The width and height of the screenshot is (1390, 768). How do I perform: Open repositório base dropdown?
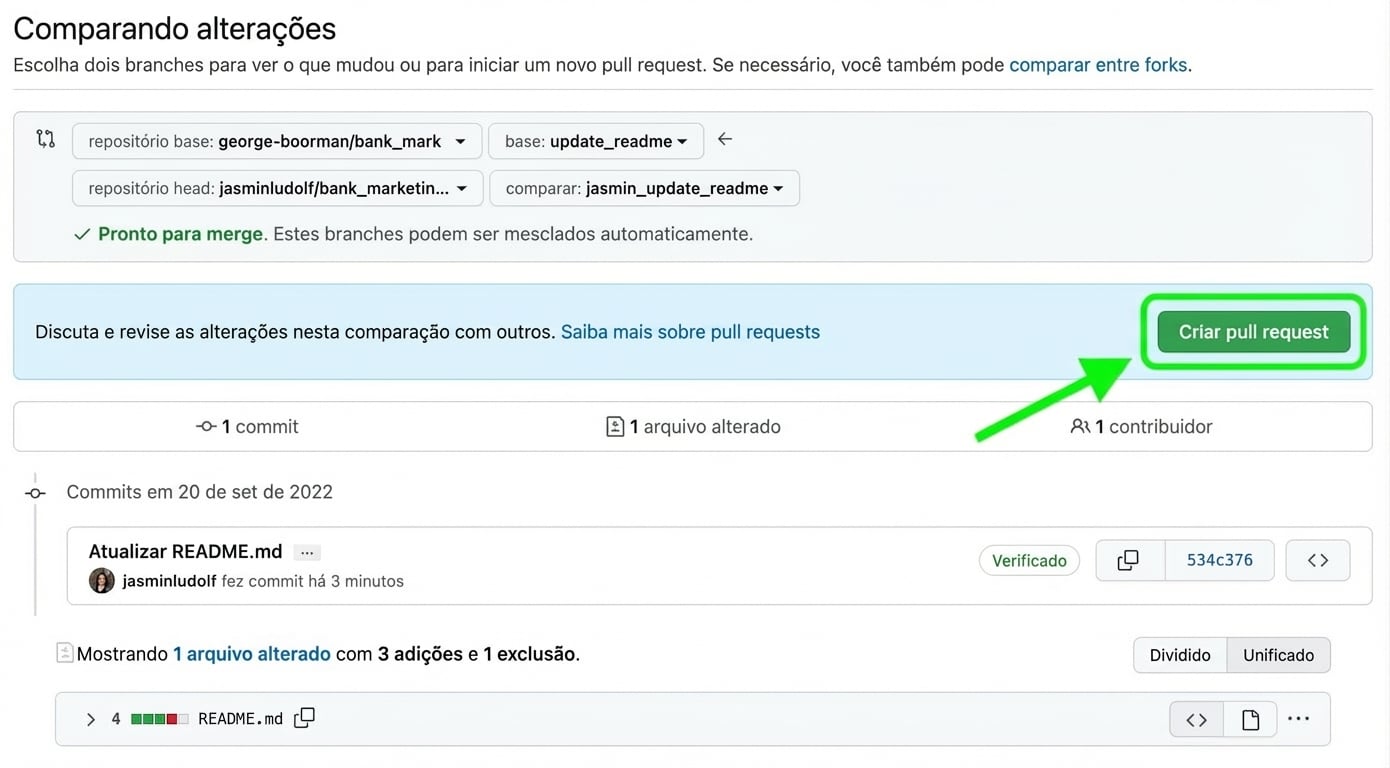click(277, 141)
